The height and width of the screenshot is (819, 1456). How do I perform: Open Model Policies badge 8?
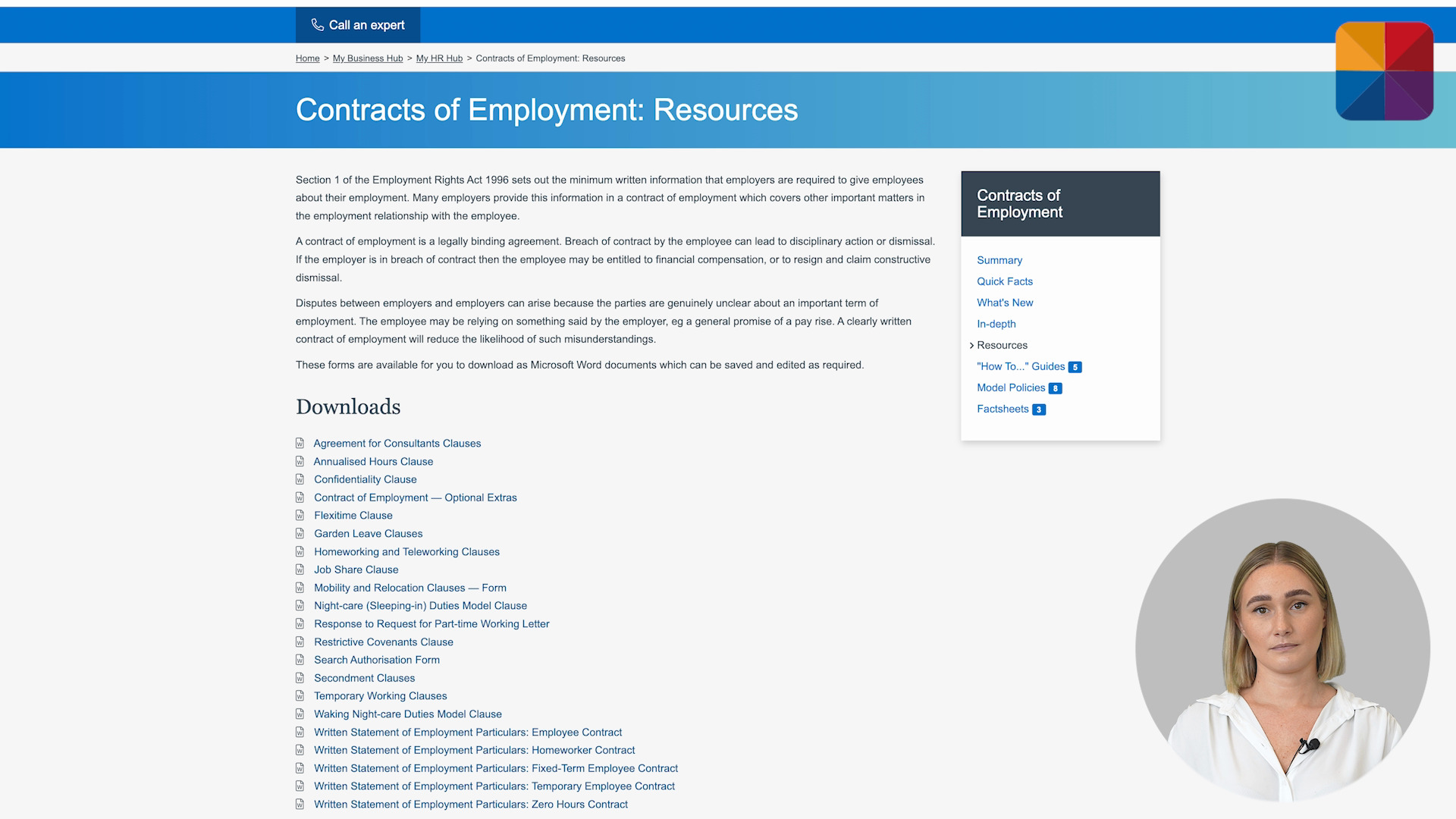1055,388
